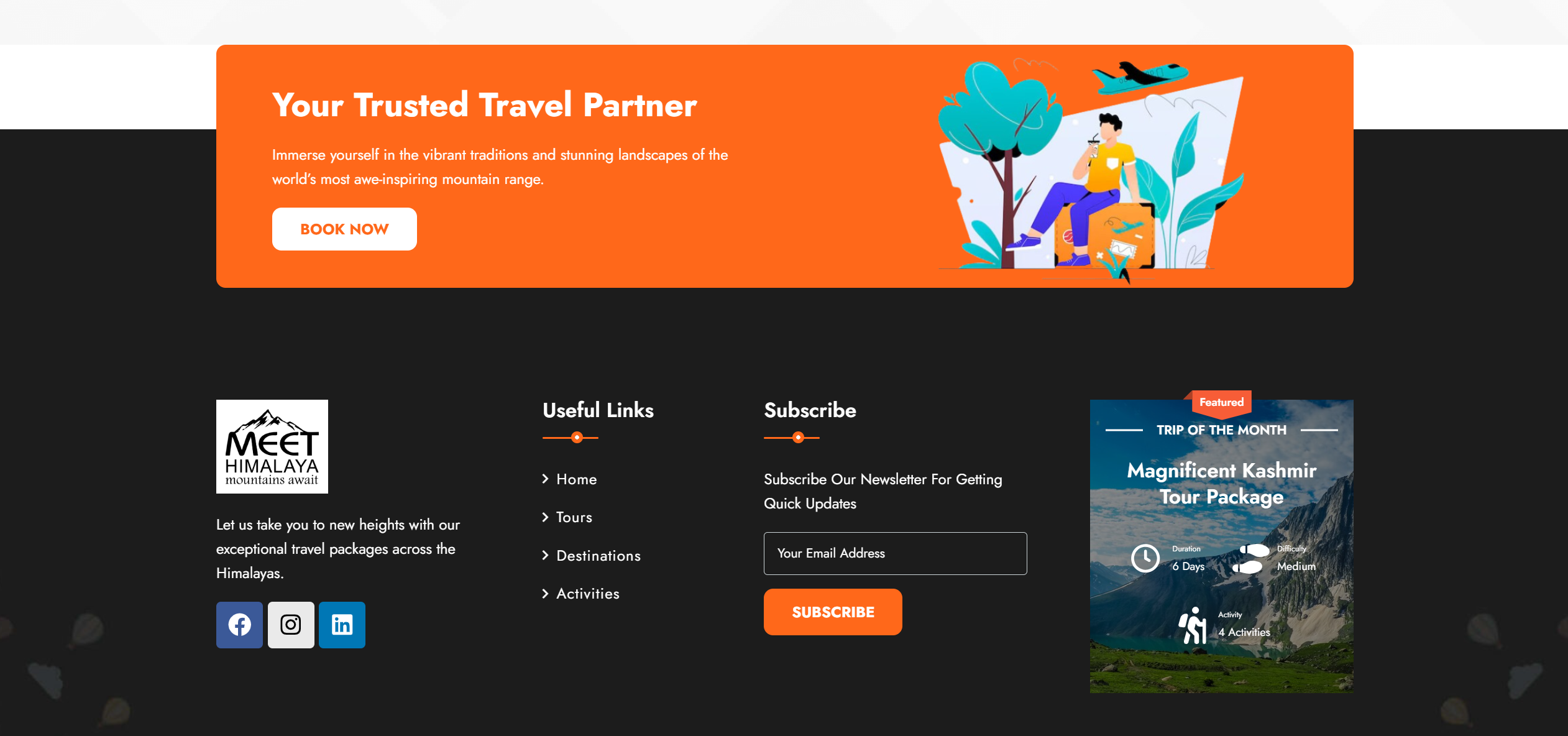Click the Featured ribbon badge
The image size is (1568, 736).
click(x=1221, y=403)
